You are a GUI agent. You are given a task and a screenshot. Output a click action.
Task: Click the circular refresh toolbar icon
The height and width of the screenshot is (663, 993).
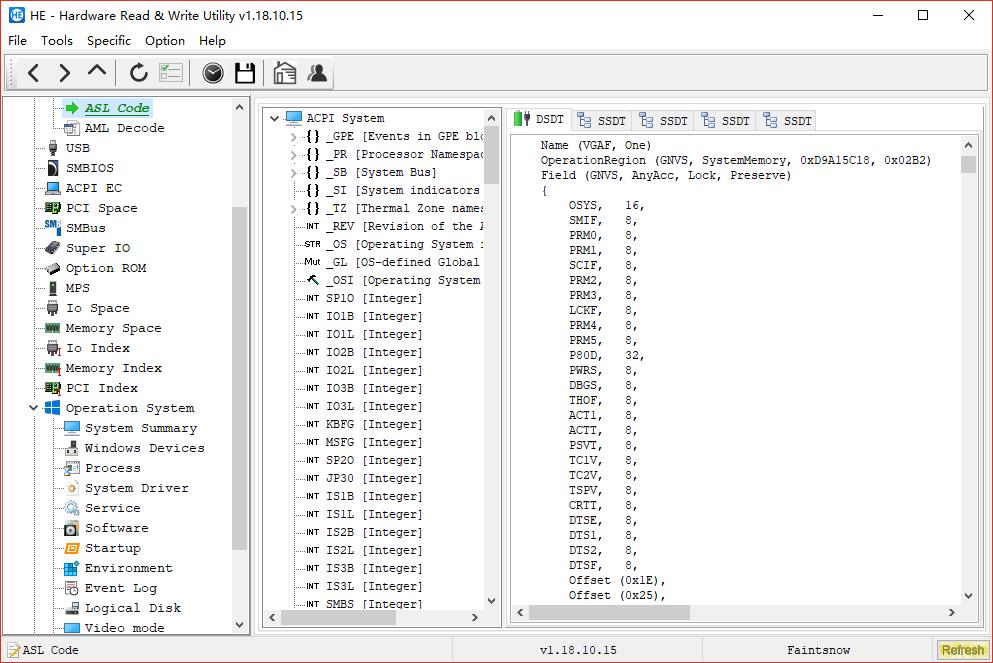(x=139, y=73)
